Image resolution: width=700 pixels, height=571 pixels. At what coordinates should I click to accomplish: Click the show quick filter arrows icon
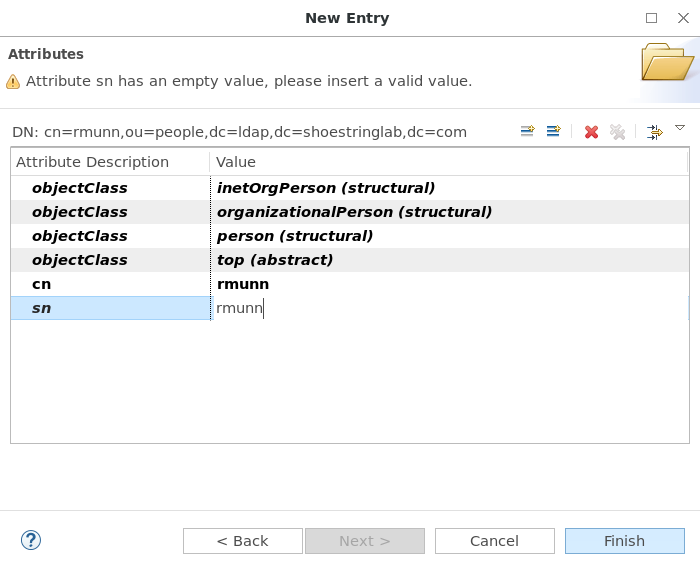[655, 132]
